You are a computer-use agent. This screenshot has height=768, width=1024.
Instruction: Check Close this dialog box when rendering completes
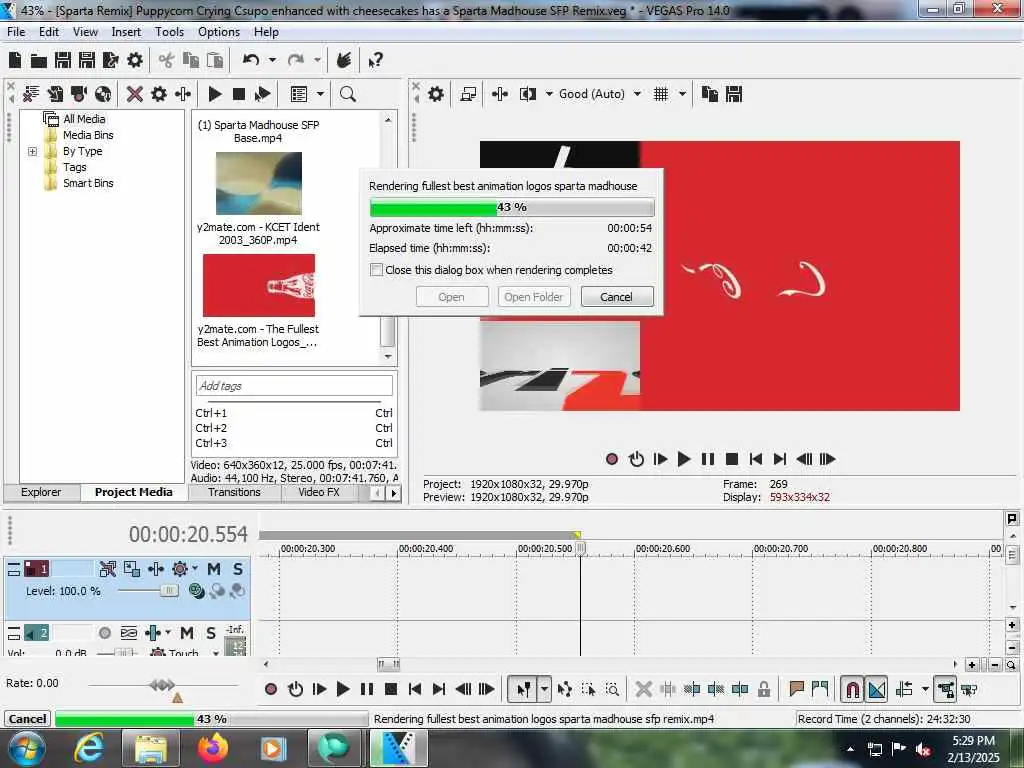(376, 270)
